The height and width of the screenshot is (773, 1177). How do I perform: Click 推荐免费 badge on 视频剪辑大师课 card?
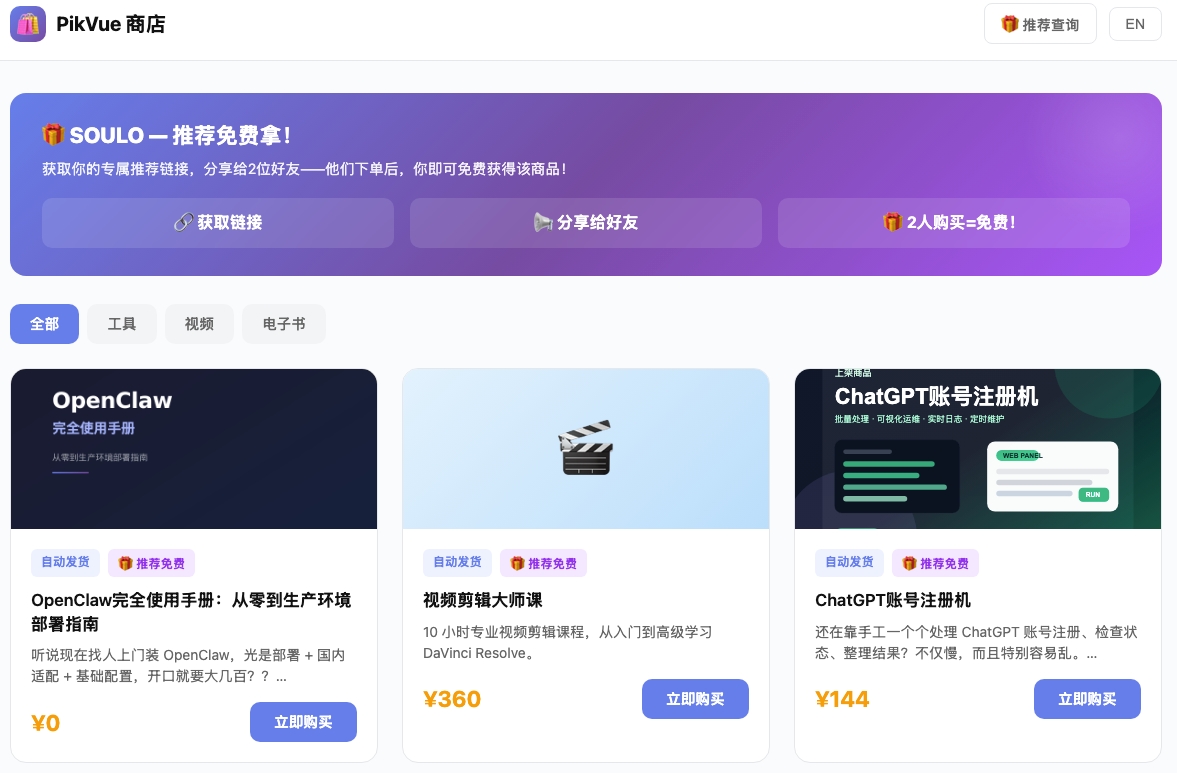[543, 563]
